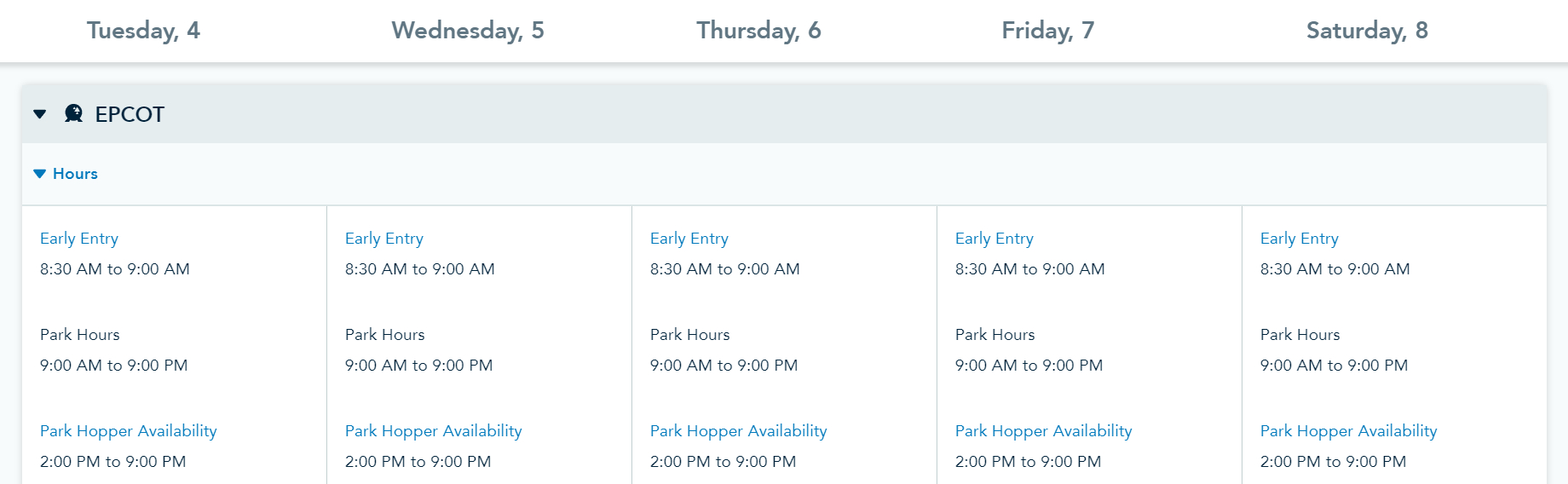The width and height of the screenshot is (1568, 484).
Task: Click the EPCOT Spaceship Earth icon
Action: (x=74, y=113)
